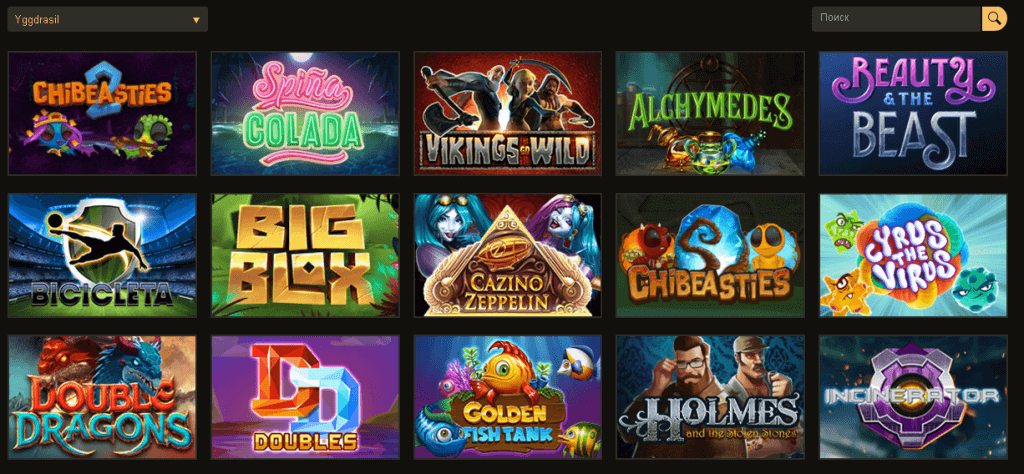Open the Double Dragons game

(x=102, y=397)
